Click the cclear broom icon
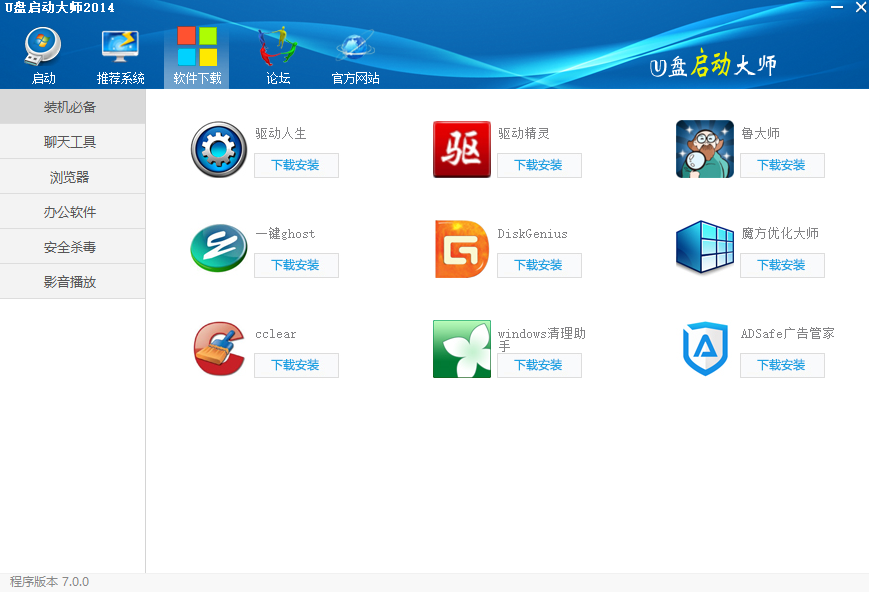Screen dimensions: 869x592 (x=219, y=349)
